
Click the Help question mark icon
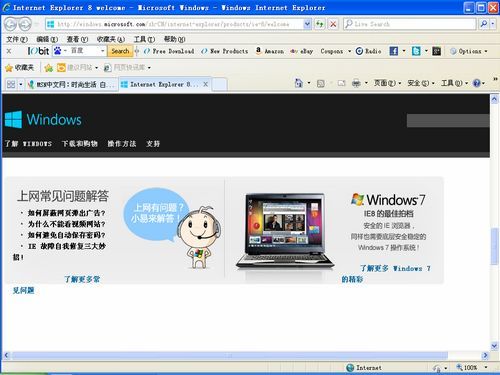point(477,83)
